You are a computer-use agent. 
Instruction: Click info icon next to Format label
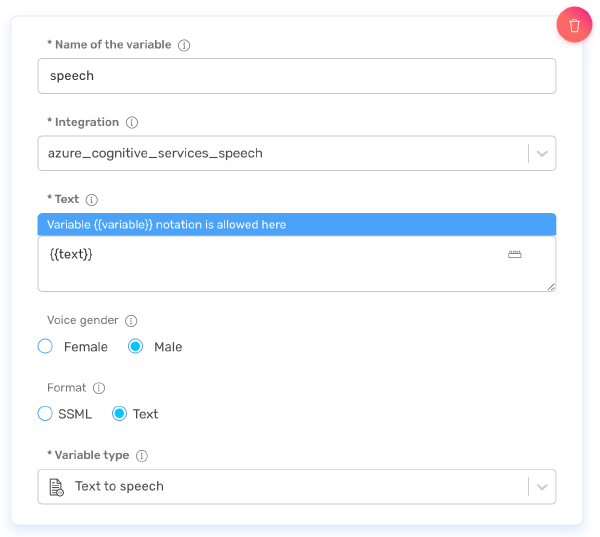pos(98,388)
